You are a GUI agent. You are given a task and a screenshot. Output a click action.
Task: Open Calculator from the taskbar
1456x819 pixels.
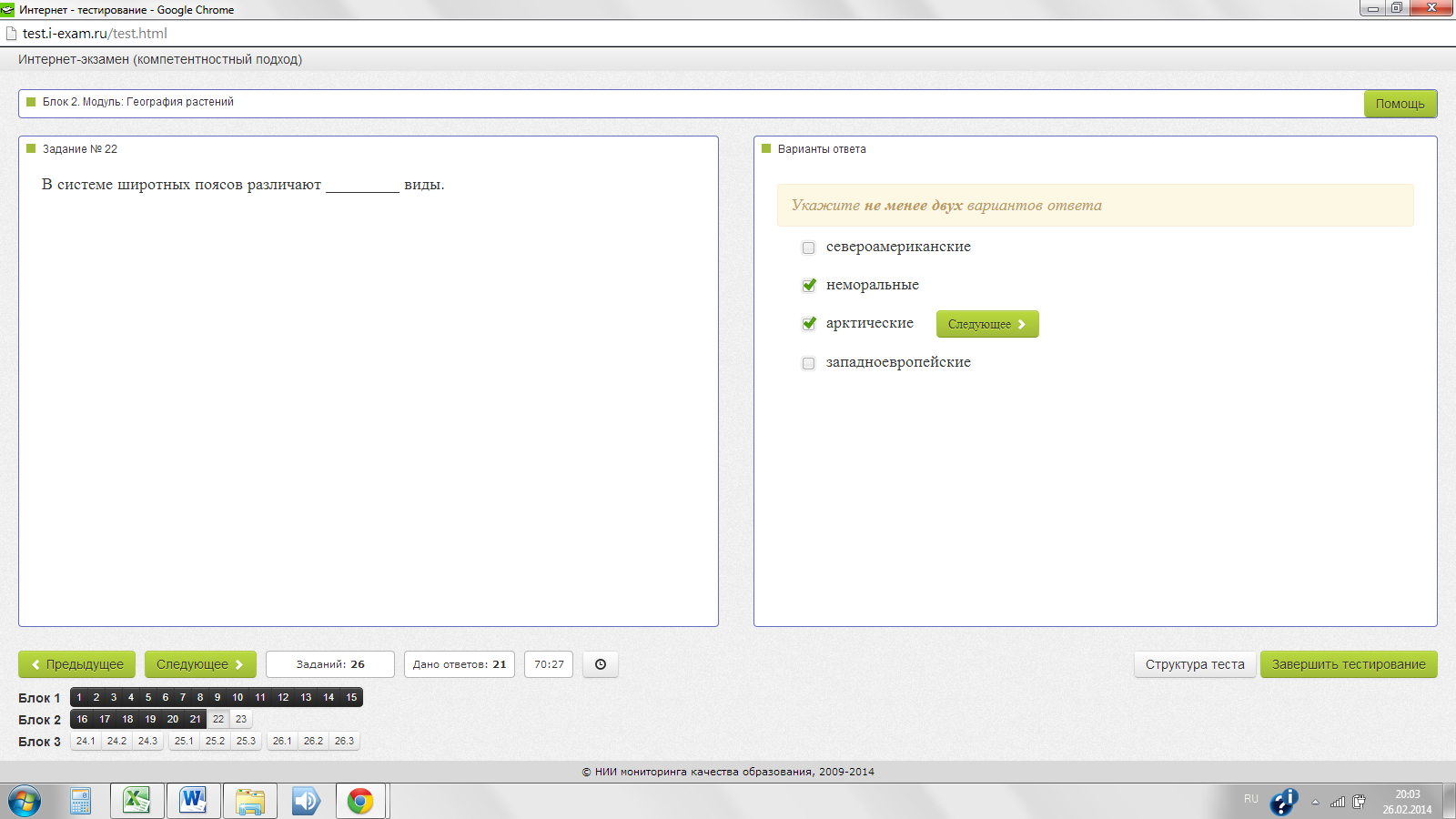pyautogui.click(x=80, y=802)
